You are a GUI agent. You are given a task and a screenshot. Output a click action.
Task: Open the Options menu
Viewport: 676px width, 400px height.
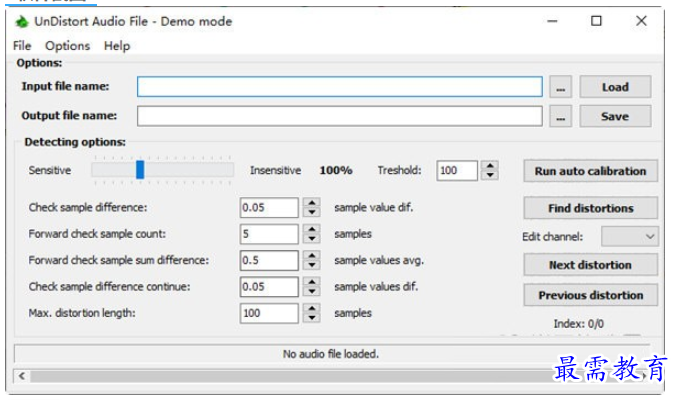click(68, 46)
